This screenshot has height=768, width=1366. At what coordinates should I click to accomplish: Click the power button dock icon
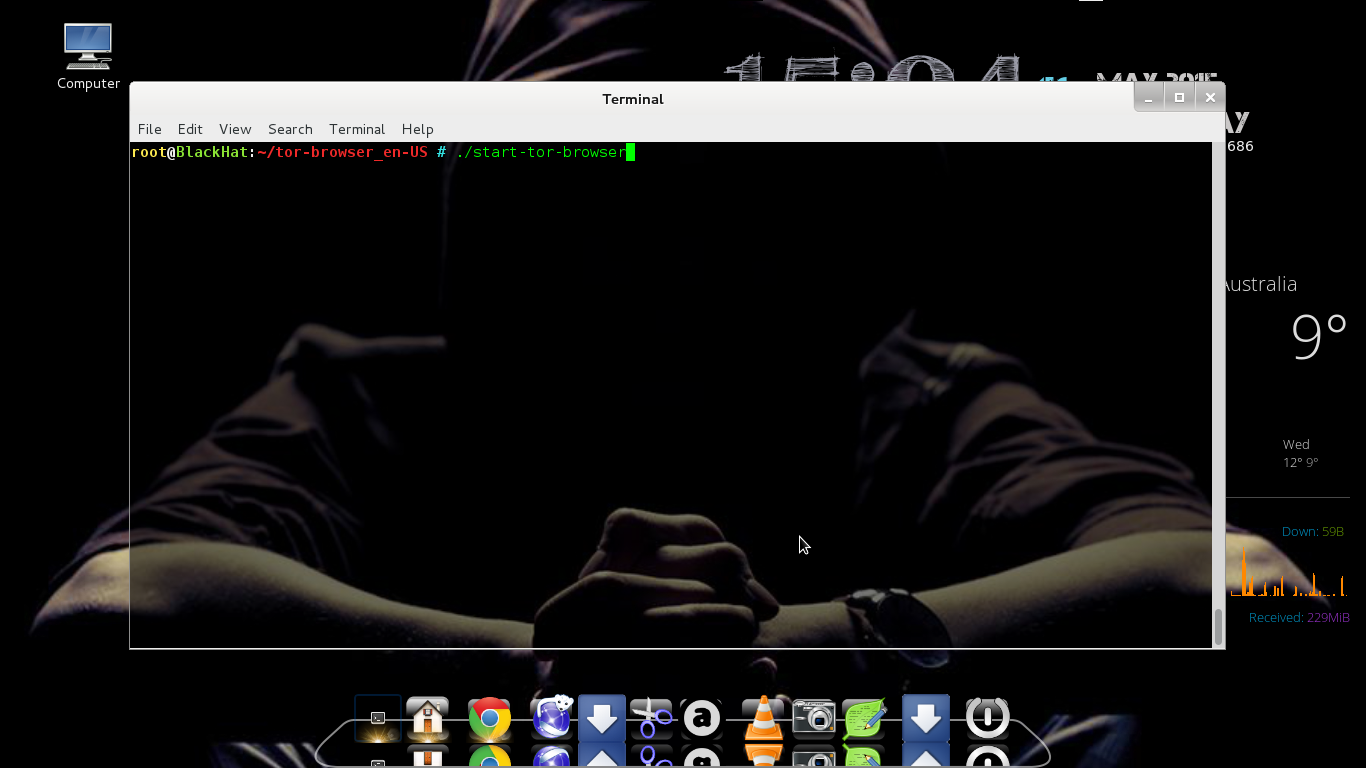[987, 718]
